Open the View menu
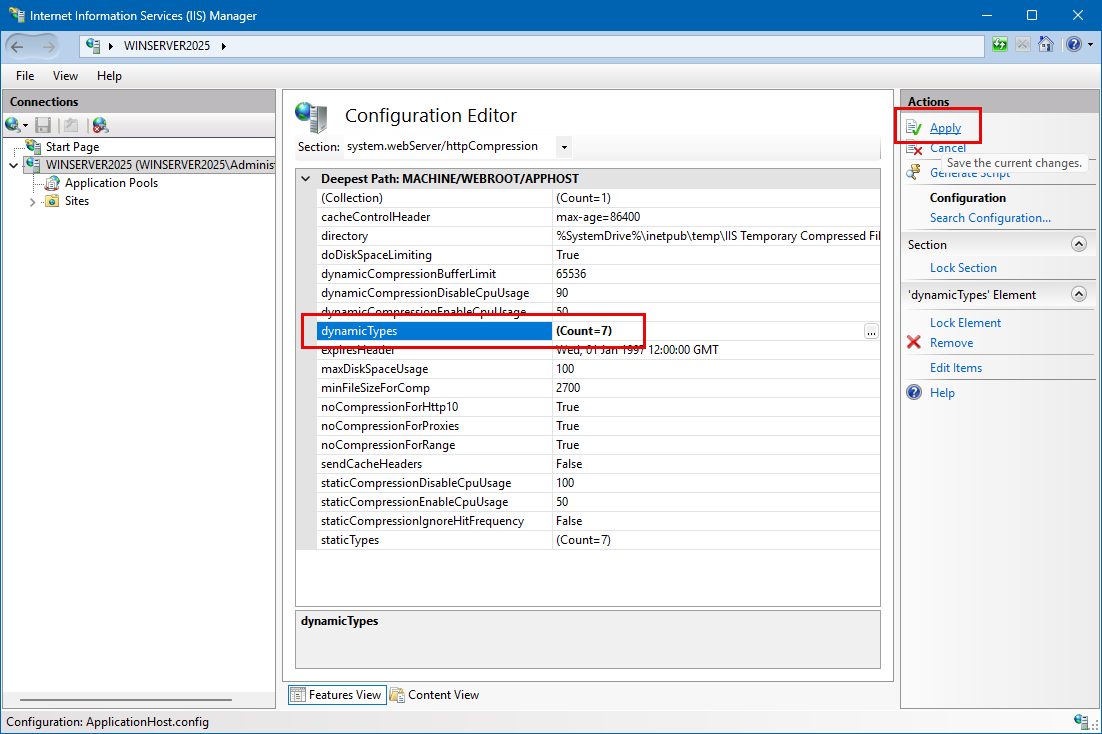This screenshot has height=734, width=1102. click(x=65, y=76)
